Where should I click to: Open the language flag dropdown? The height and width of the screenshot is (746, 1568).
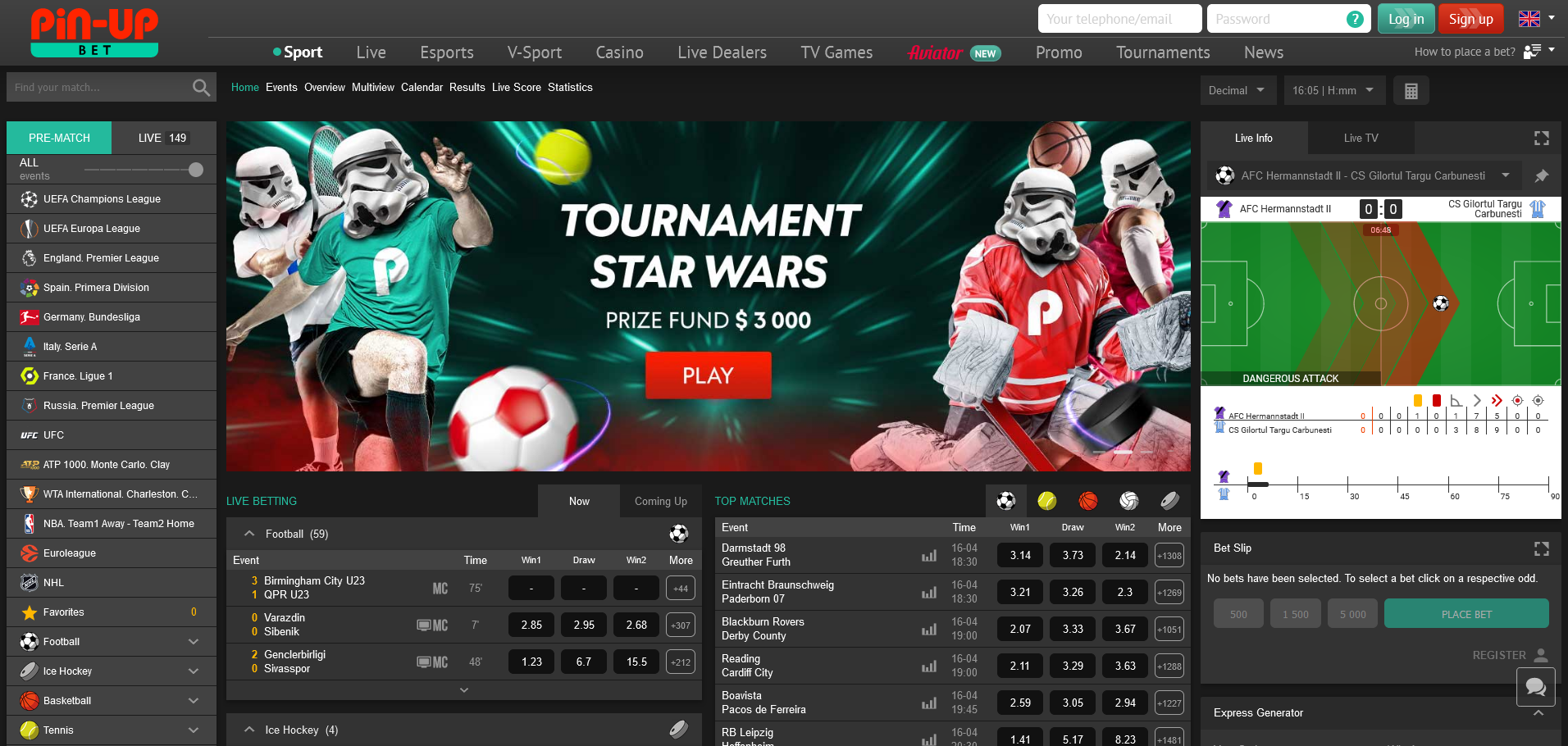point(1537,18)
